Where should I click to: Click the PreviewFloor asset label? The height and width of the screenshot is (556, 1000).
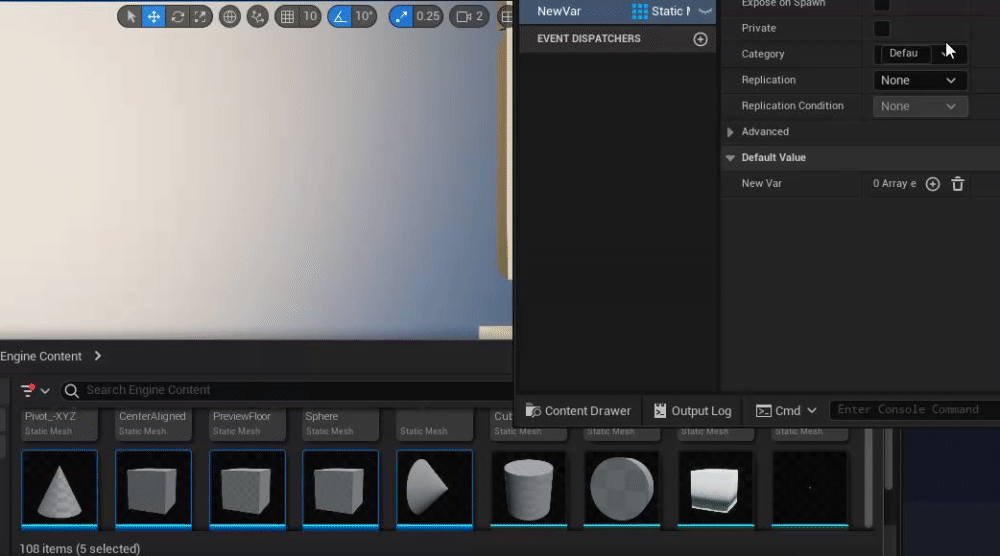pyautogui.click(x=242, y=416)
